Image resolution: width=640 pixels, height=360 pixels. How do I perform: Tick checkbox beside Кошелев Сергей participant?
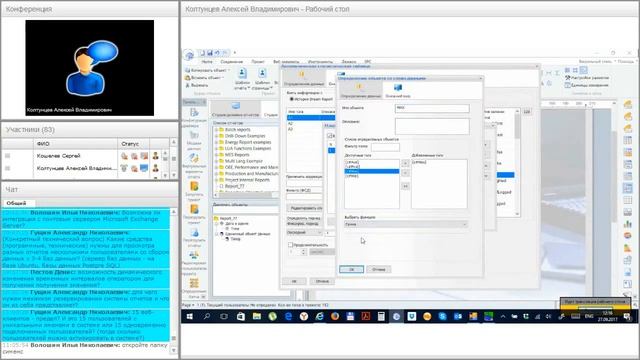click(8, 156)
